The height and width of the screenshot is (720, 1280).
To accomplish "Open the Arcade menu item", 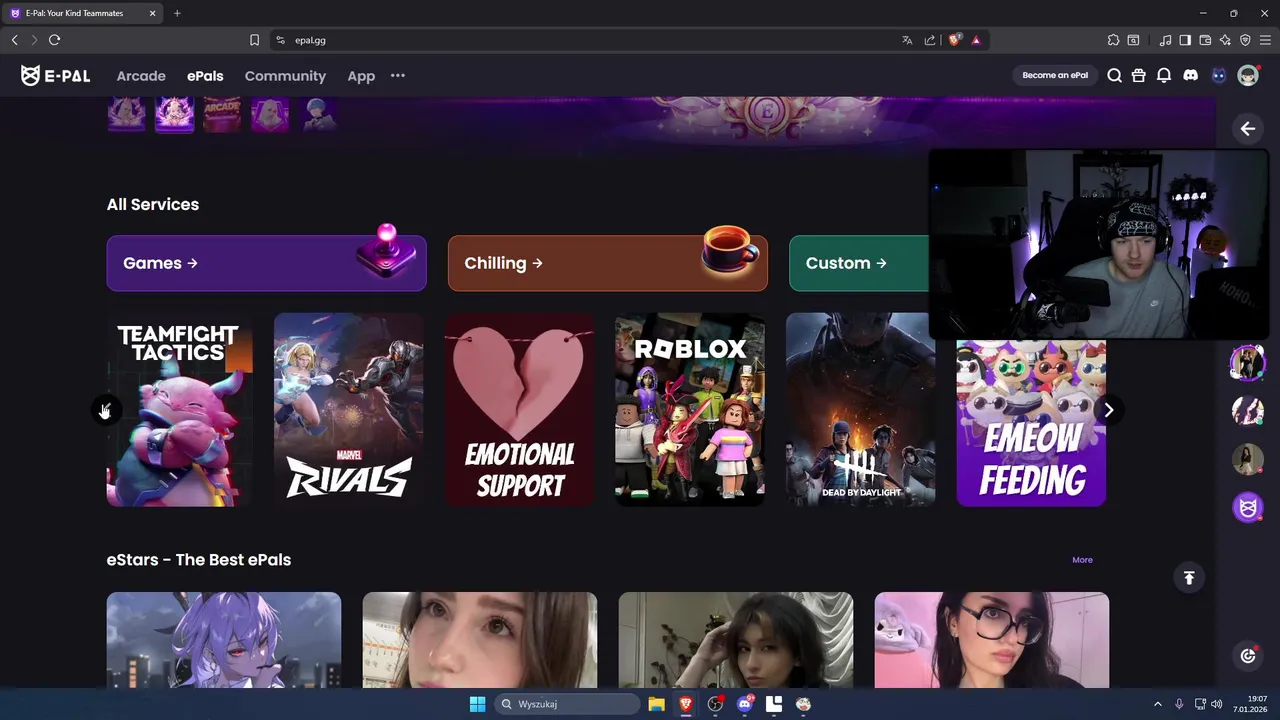I will tap(141, 76).
